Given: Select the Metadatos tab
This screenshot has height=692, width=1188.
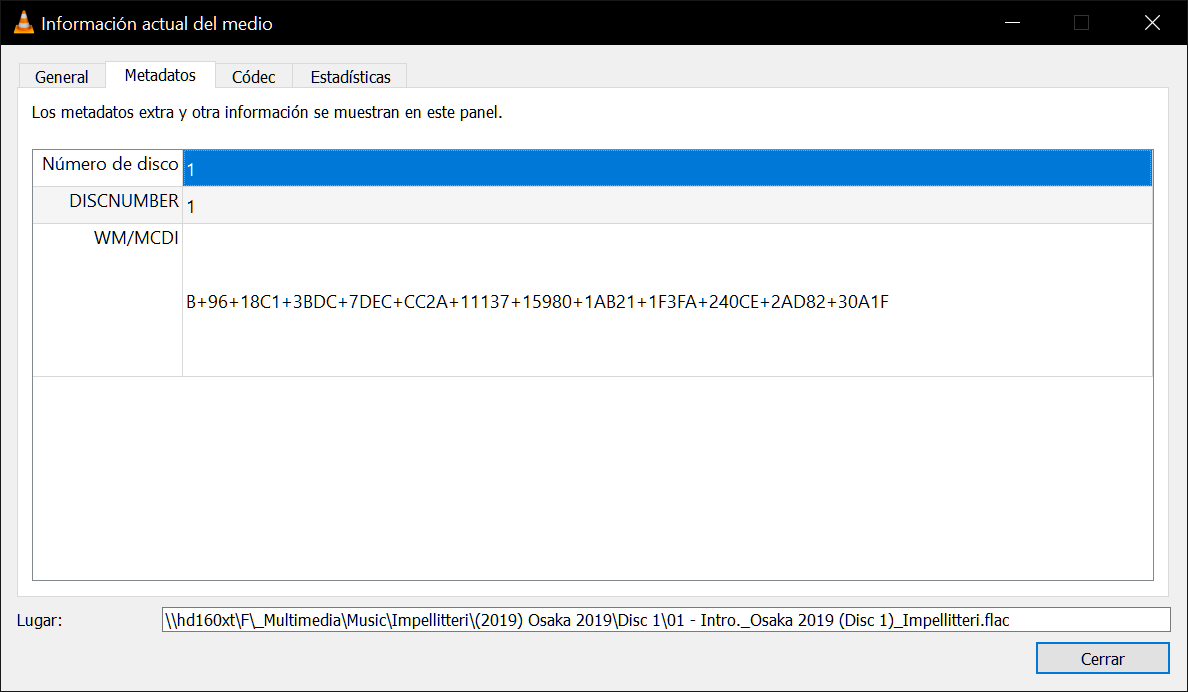Looking at the screenshot, I should [x=160, y=75].
